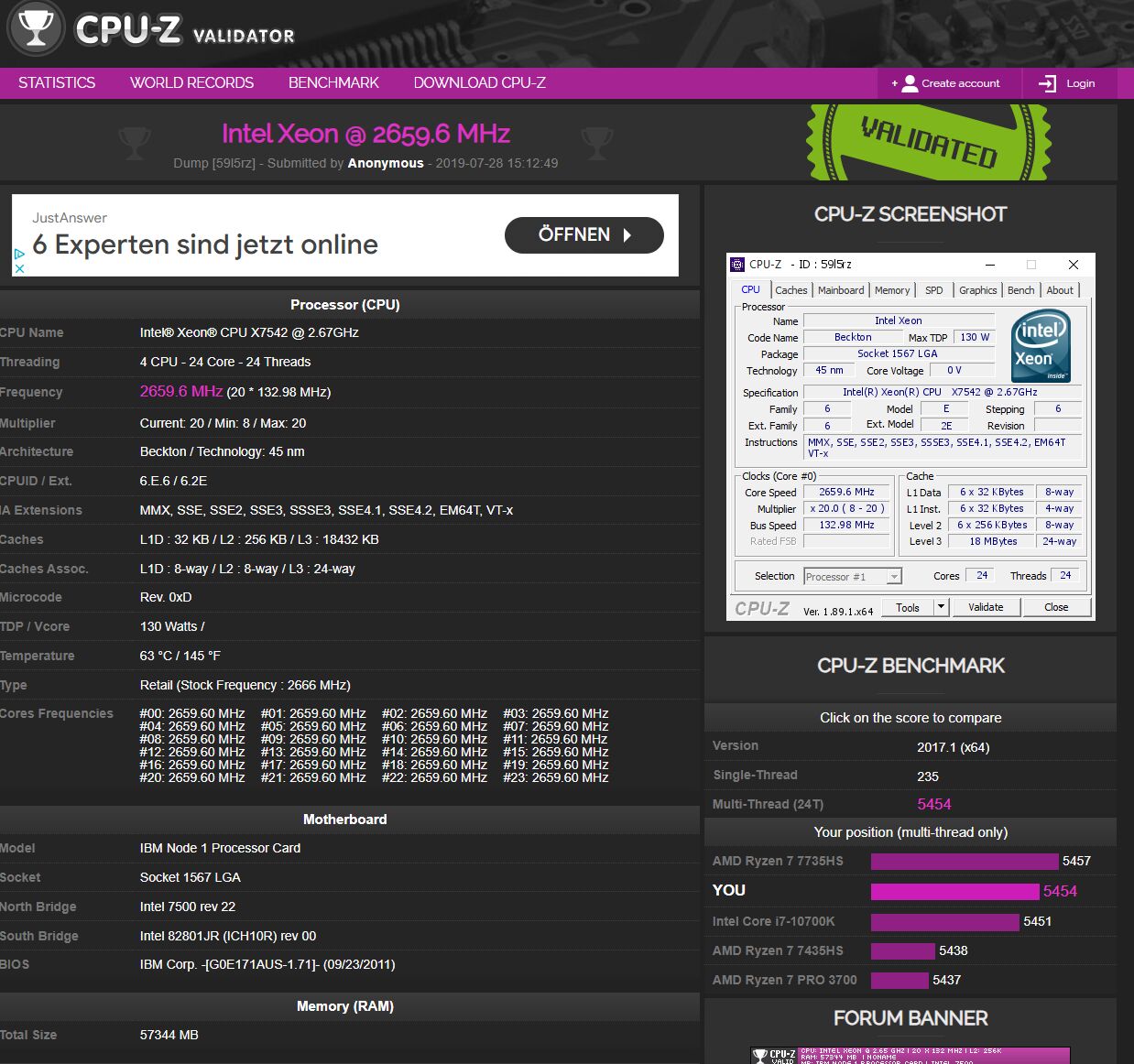Image resolution: width=1134 pixels, height=1064 pixels.
Task: Click CPU name Intel Xeon X7542 value
Action: [x=249, y=332]
